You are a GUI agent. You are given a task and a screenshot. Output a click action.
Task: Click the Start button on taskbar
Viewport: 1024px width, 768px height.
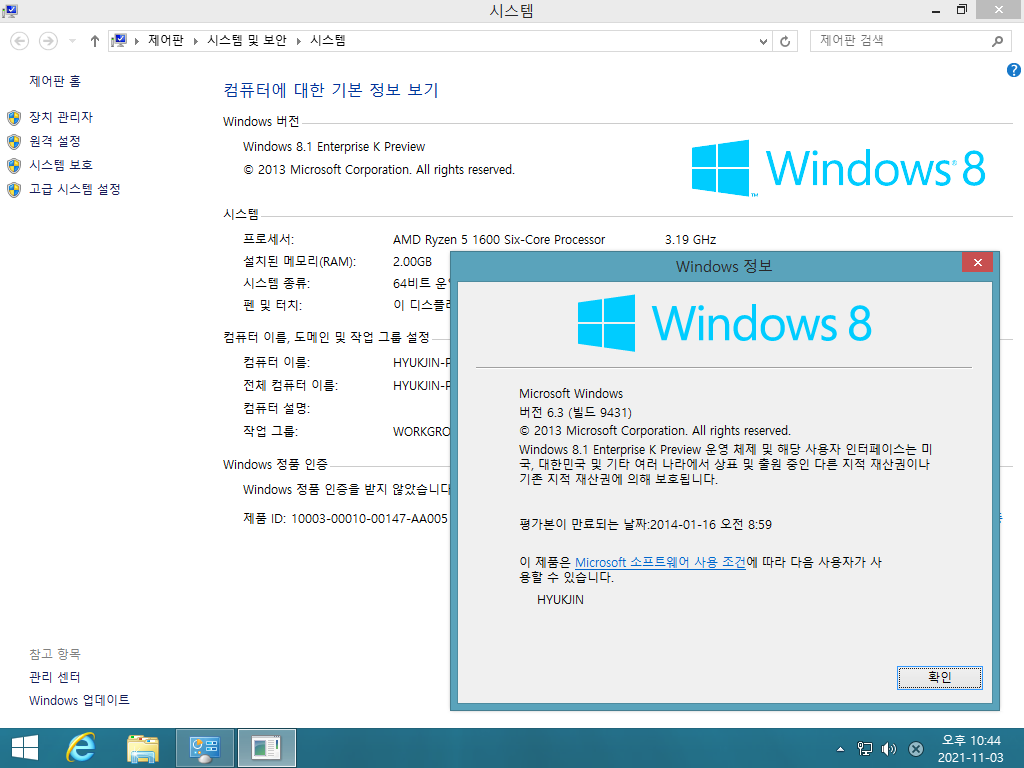pyautogui.click(x=25, y=748)
